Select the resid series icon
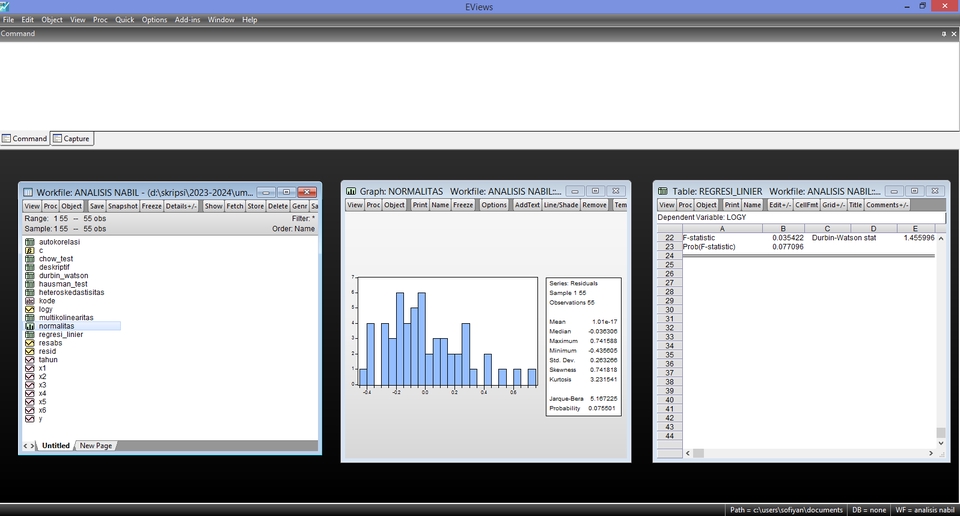Image resolution: width=960 pixels, height=516 pixels. point(29,351)
